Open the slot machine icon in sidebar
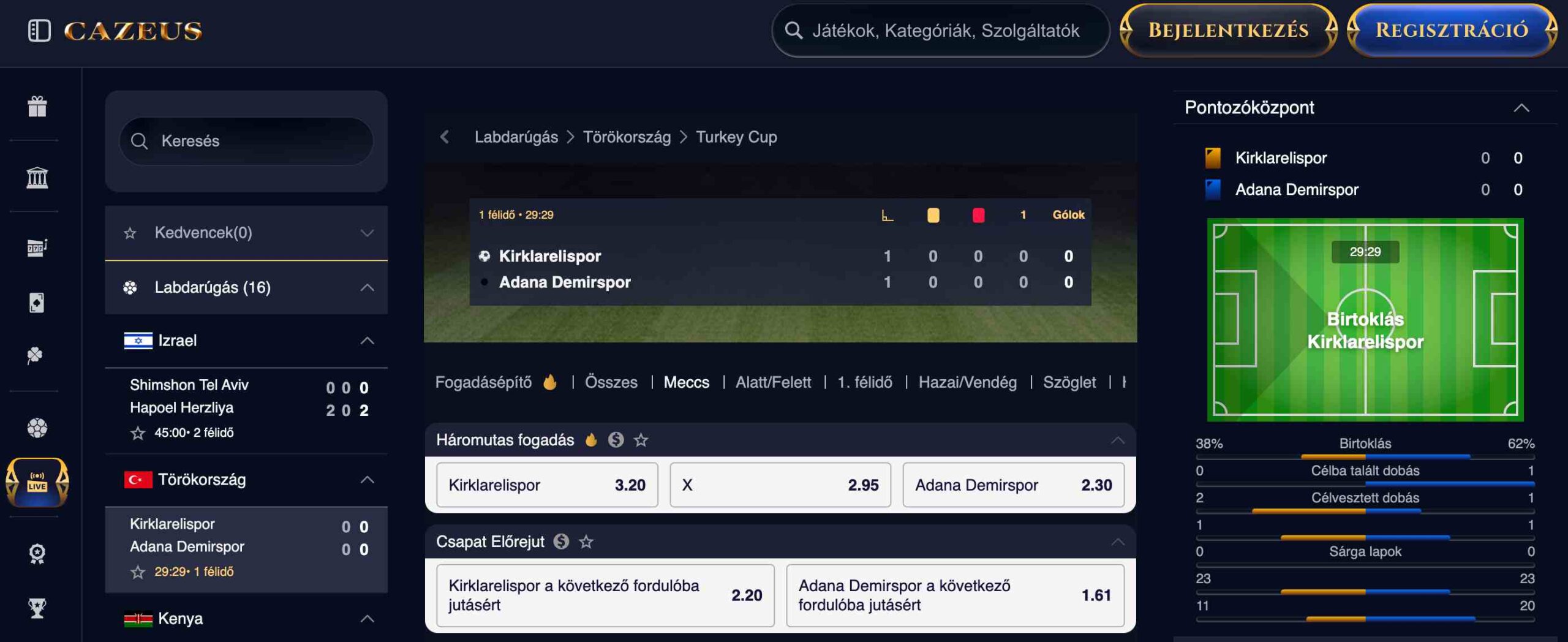 tap(37, 247)
